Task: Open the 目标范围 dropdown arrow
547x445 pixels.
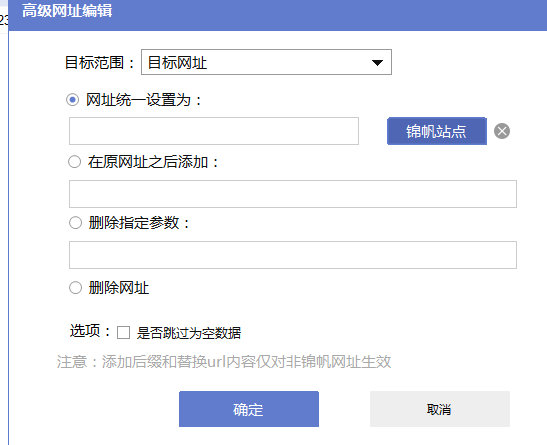Action: [x=377, y=63]
